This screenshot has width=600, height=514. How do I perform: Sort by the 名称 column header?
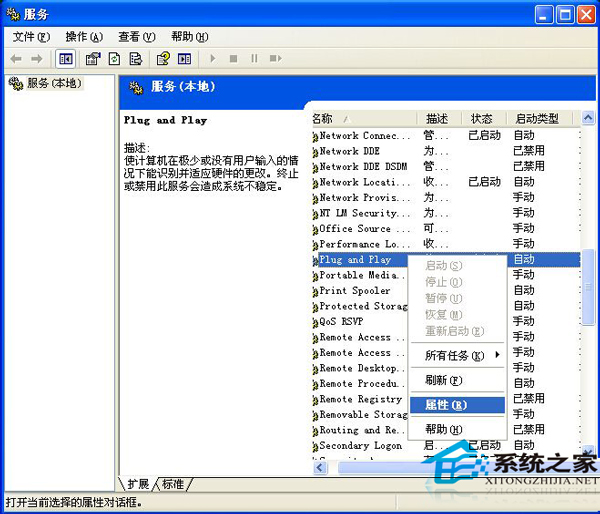[364, 119]
